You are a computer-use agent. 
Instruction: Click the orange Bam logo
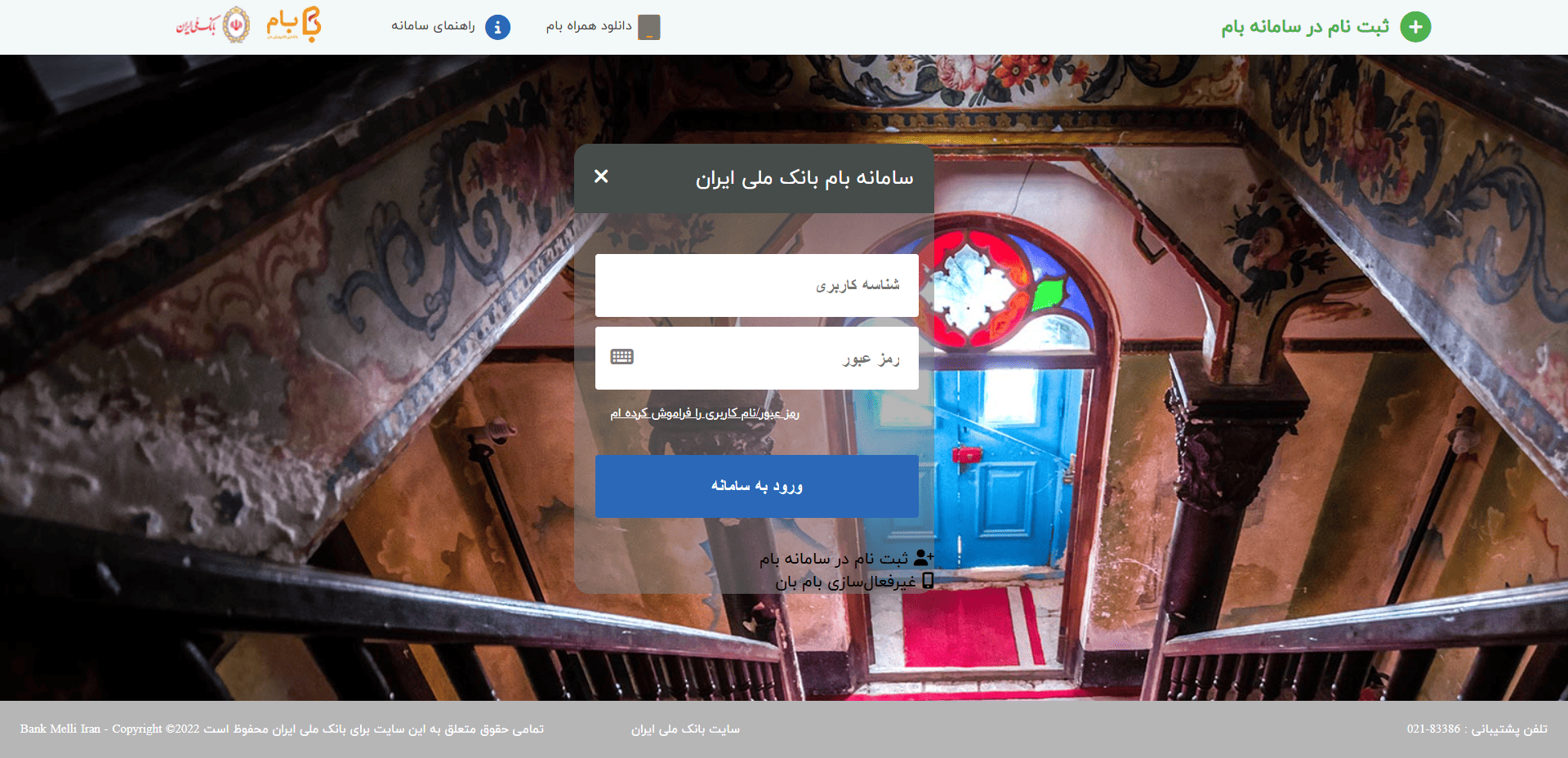(294, 25)
